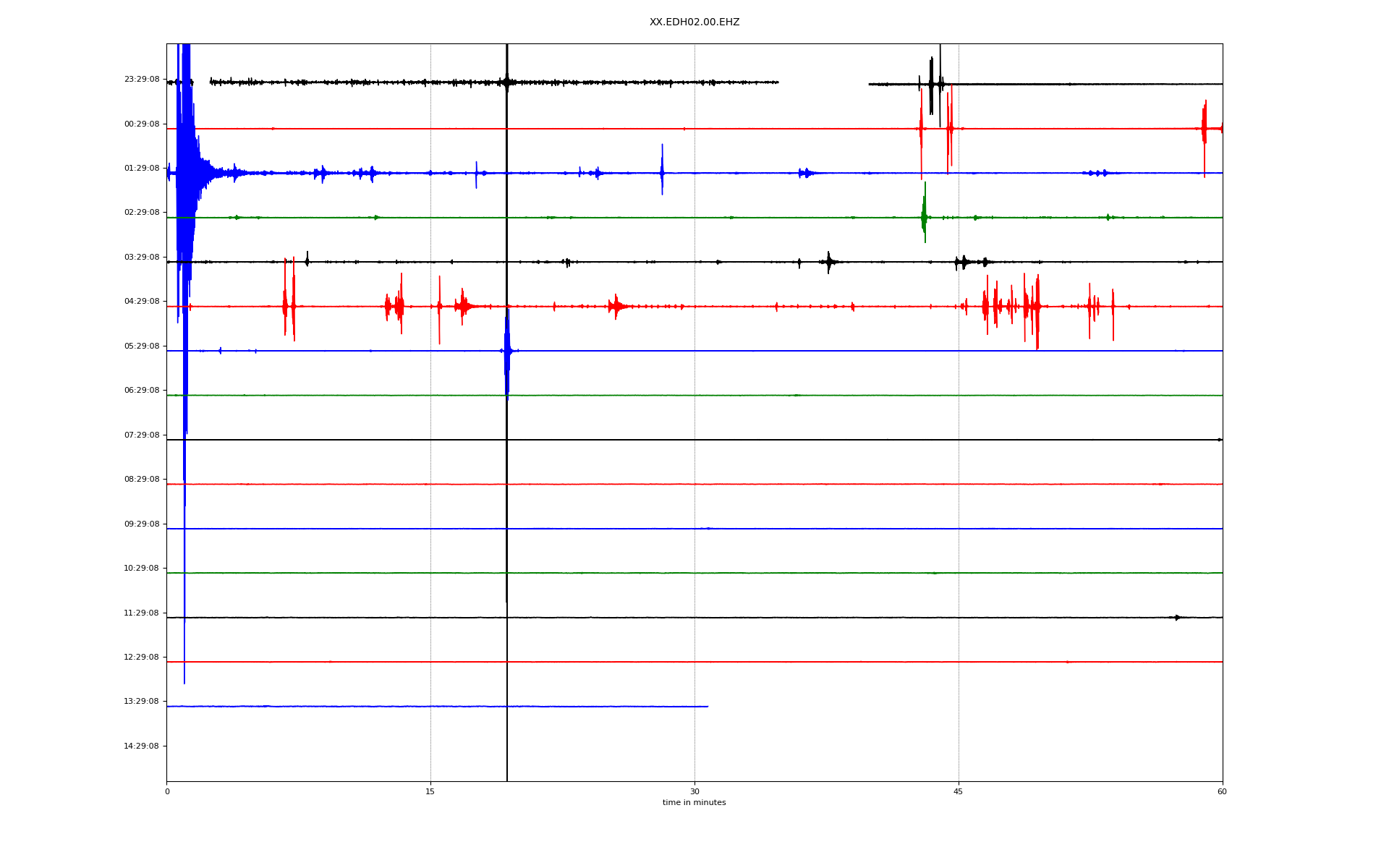
Task: Click the red burst at the end of the 00:29:08 trace
Action: 1205,129
